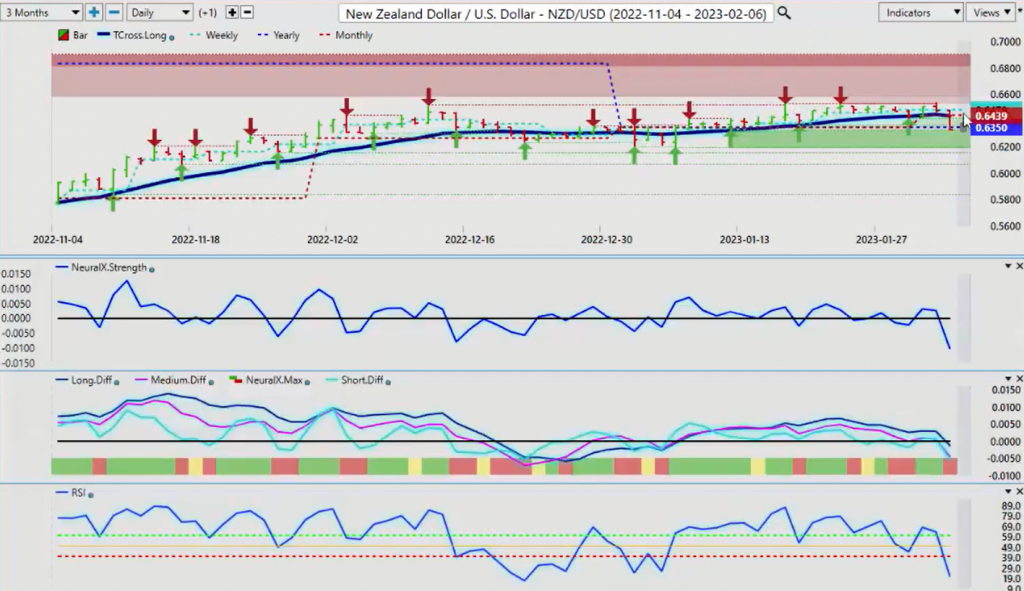Screen dimensions: 1024x591
Task: Click the NeuralX.Max legend color icon
Action: pyautogui.click(x=235, y=380)
